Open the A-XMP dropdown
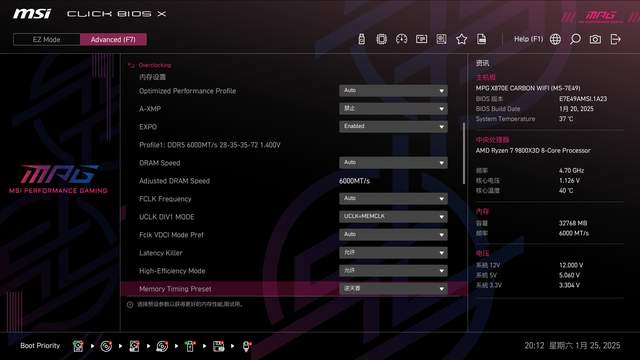Image resolution: width=640 pixels, height=360 pixels. [x=393, y=109]
